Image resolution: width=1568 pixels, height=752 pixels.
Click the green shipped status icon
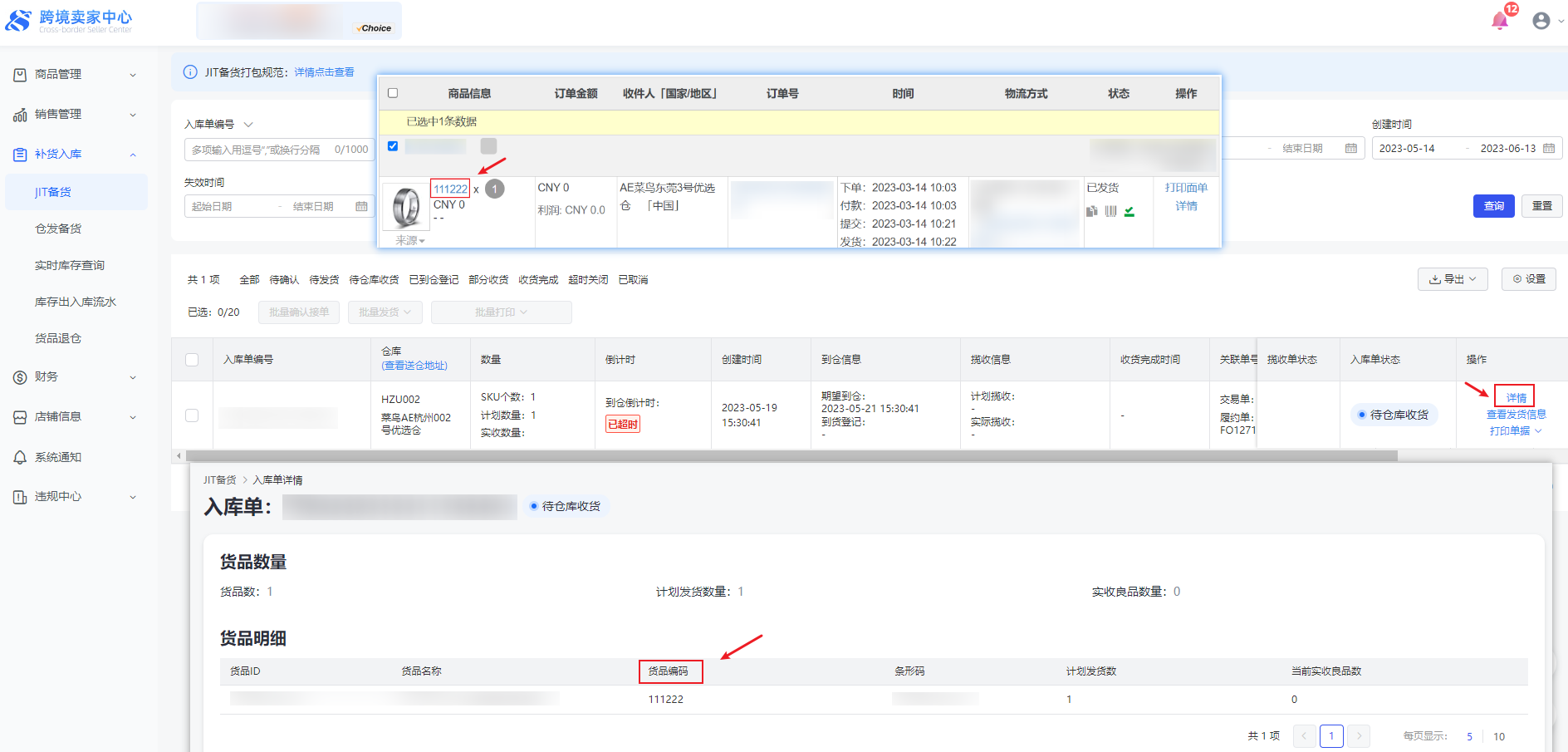pyautogui.click(x=1129, y=212)
